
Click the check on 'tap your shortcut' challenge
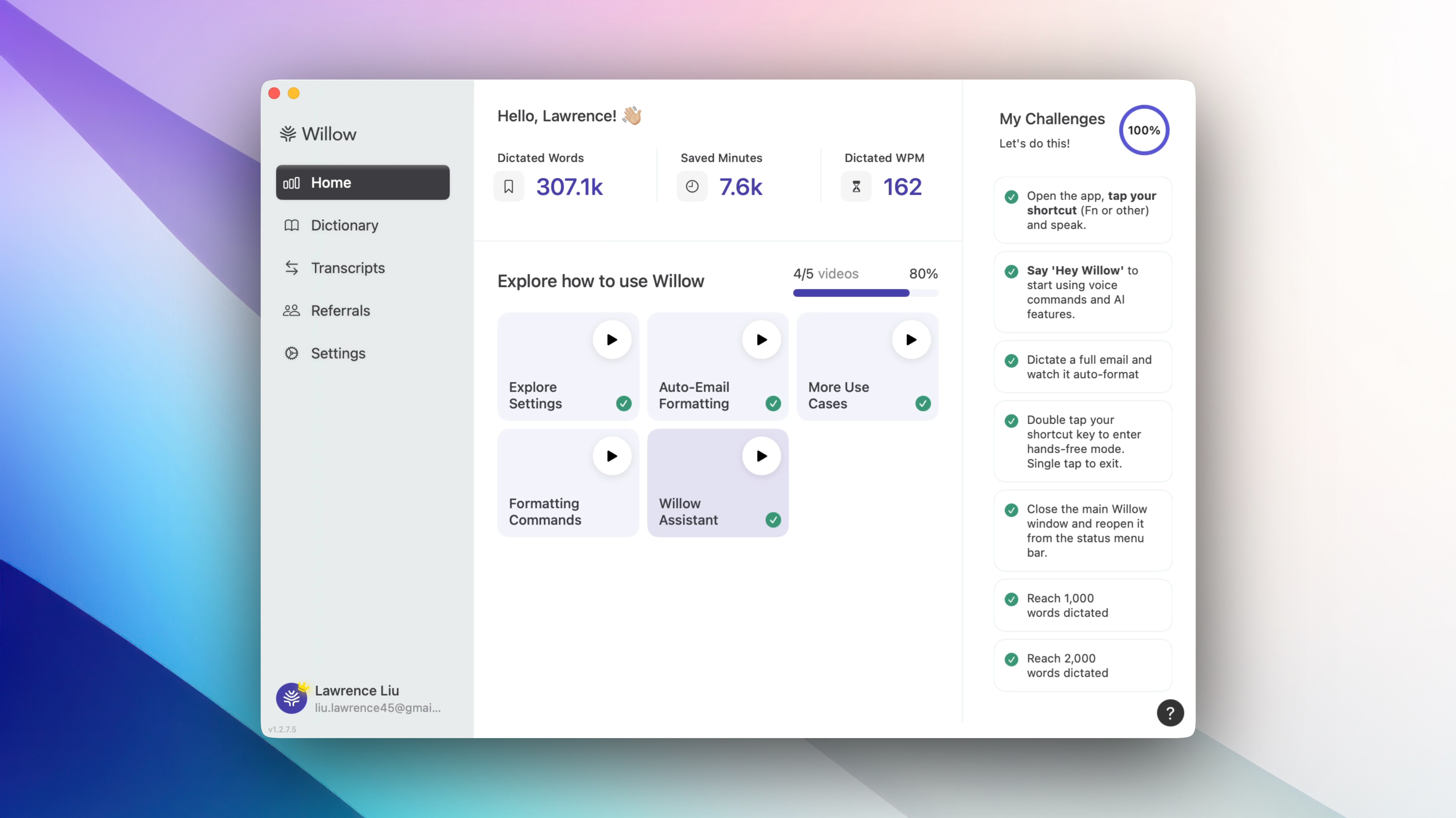(1011, 197)
